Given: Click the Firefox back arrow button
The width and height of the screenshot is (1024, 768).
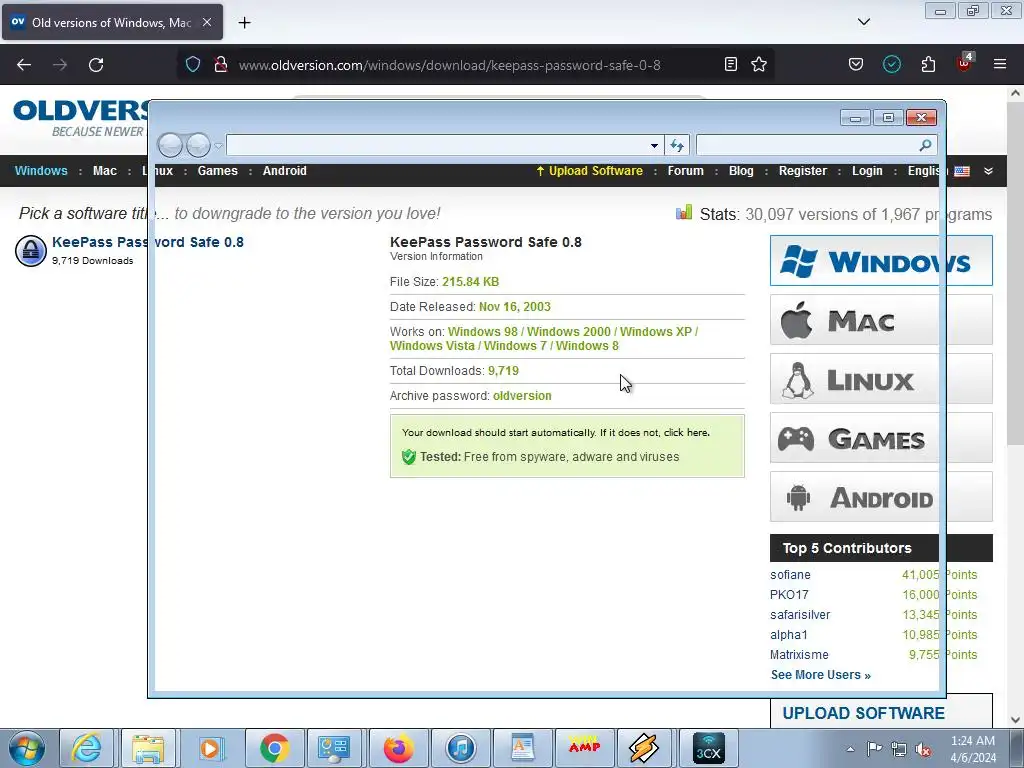Looking at the screenshot, I should tap(24, 65).
